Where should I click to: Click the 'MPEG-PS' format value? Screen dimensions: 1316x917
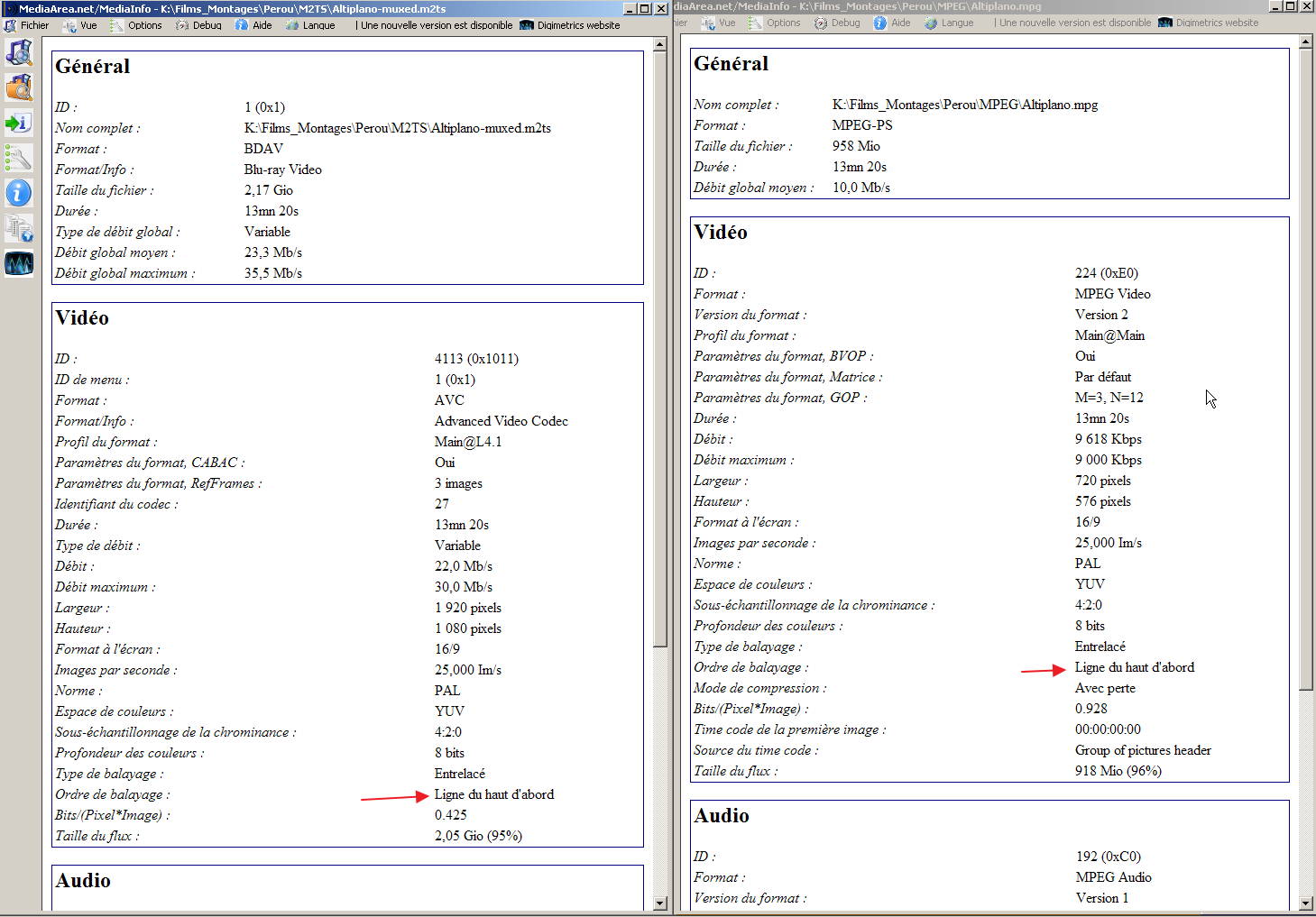coord(862,125)
